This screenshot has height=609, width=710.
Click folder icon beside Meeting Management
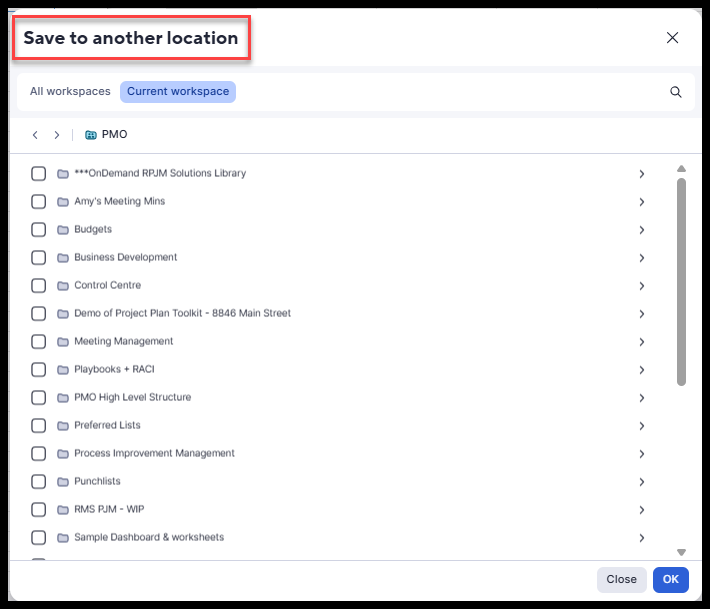63,341
